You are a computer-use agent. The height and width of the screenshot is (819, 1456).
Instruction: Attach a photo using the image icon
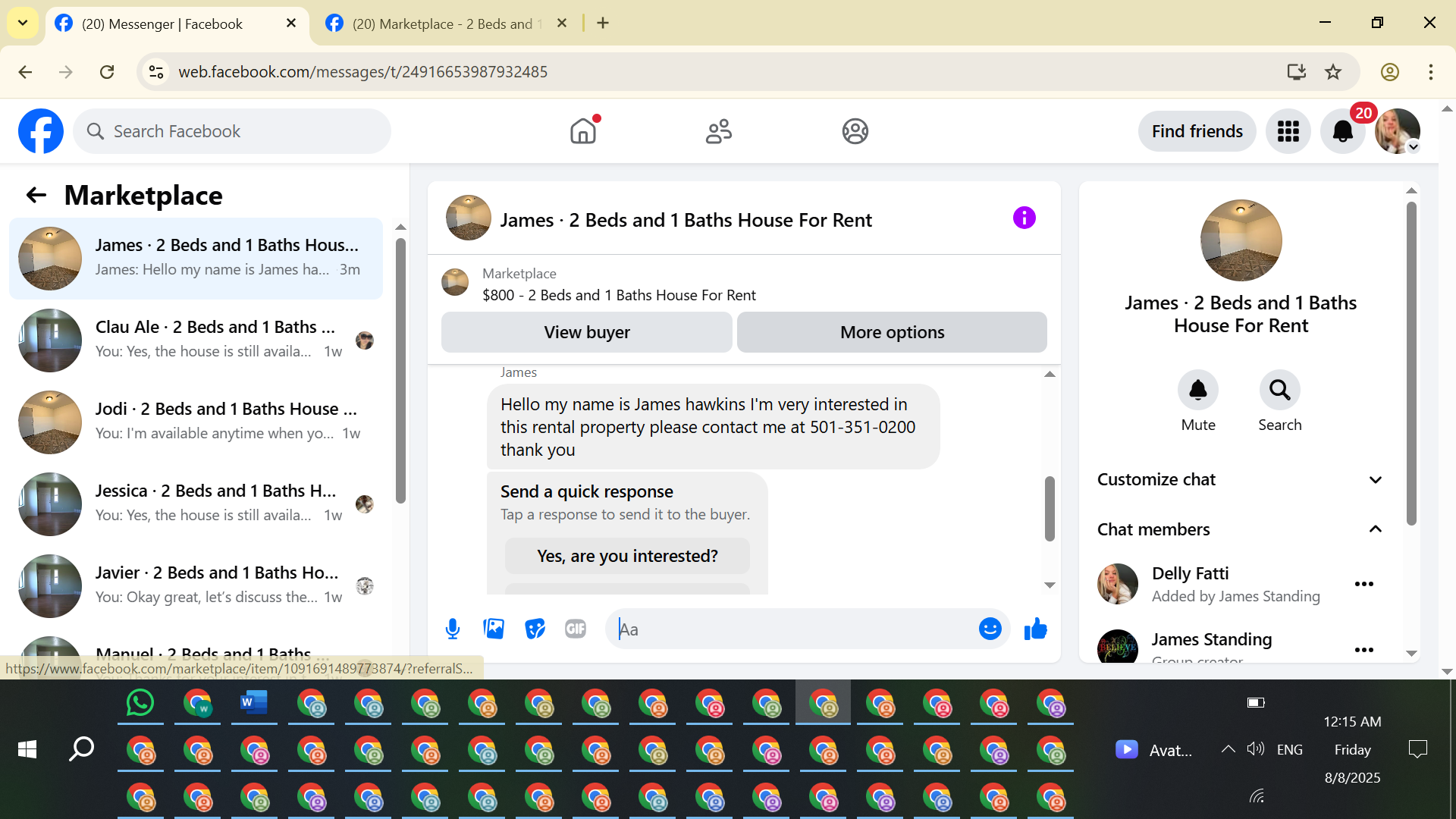tap(494, 629)
